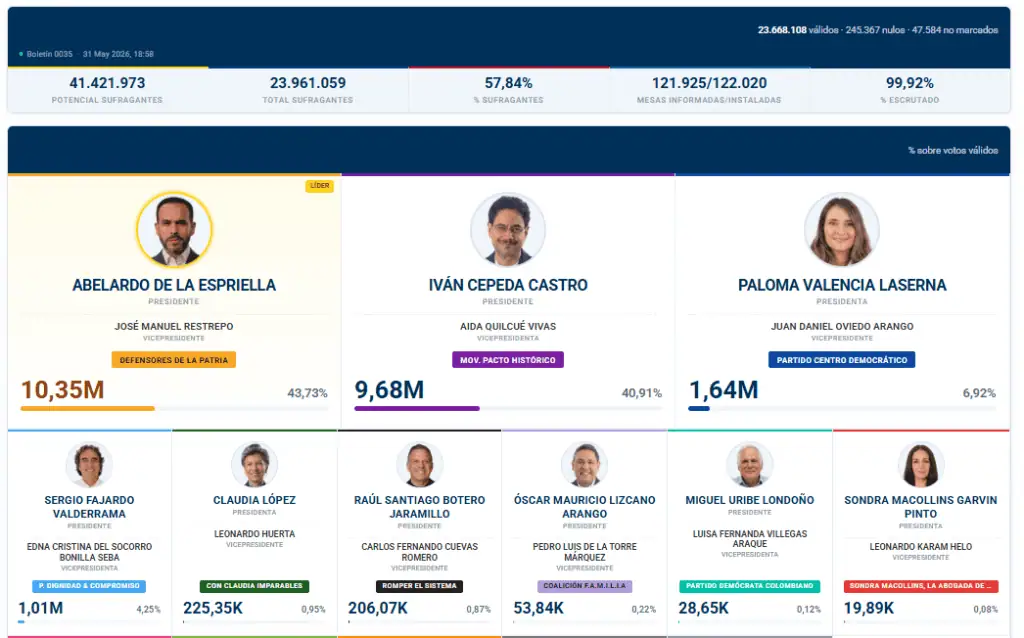Click the 1,64M vote count

(724, 391)
